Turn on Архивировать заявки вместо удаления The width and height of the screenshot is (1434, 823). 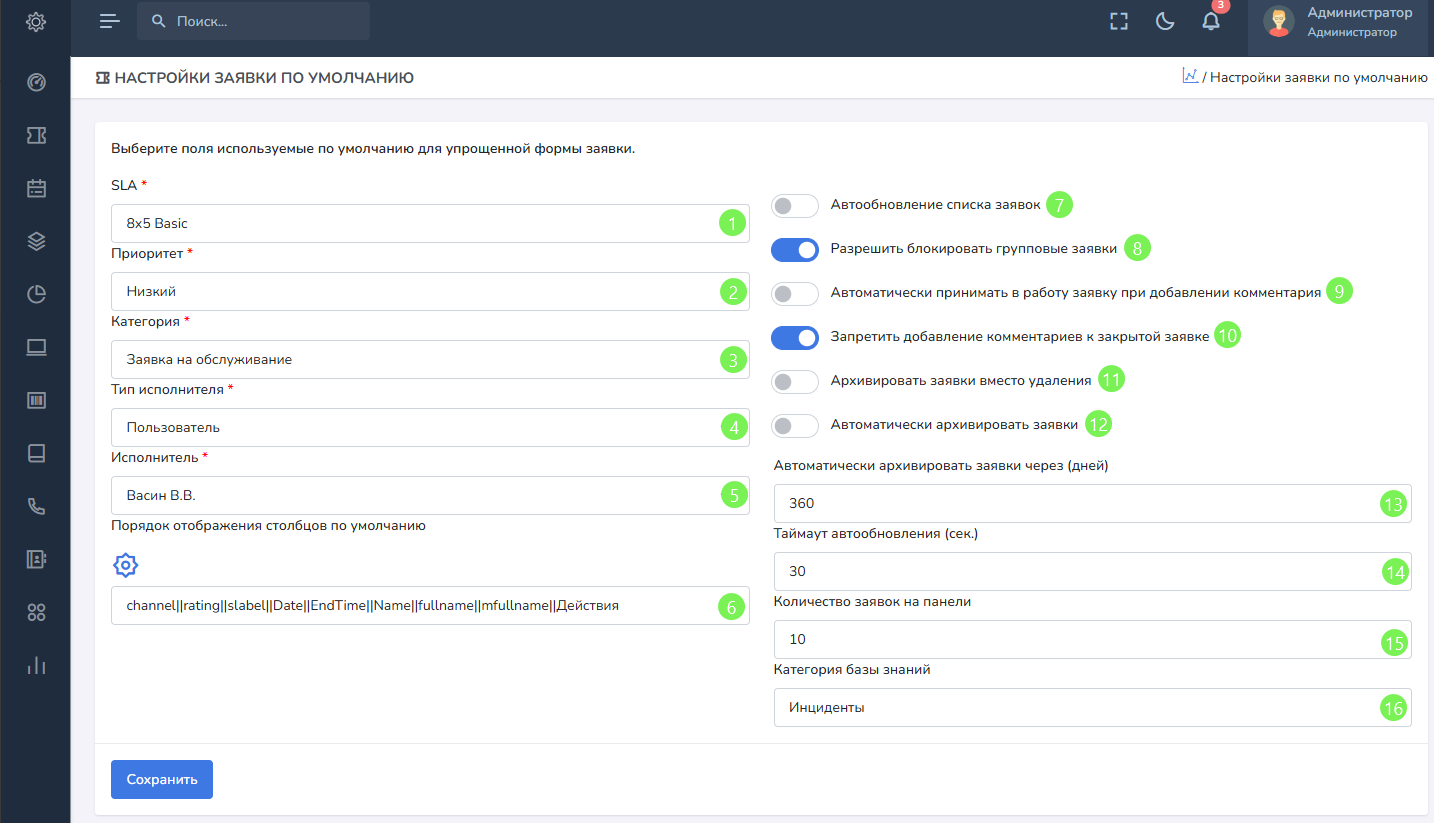795,381
